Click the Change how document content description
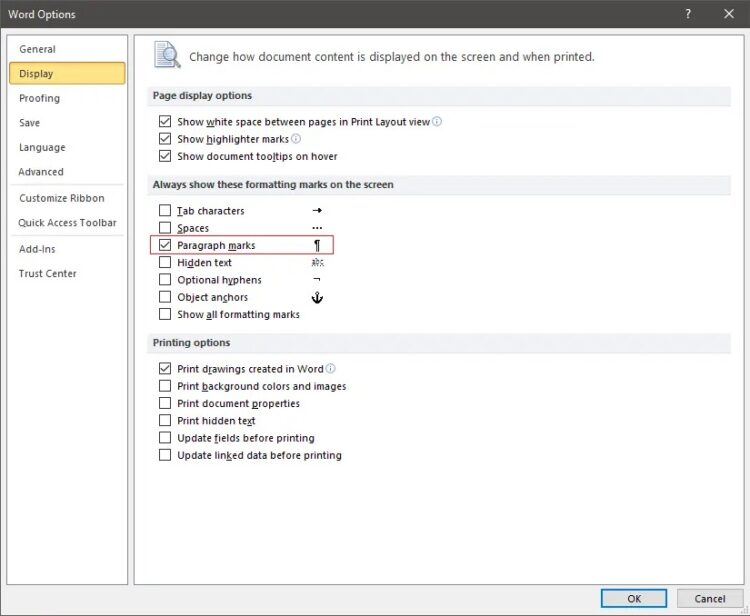 pyautogui.click(x=392, y=57)
